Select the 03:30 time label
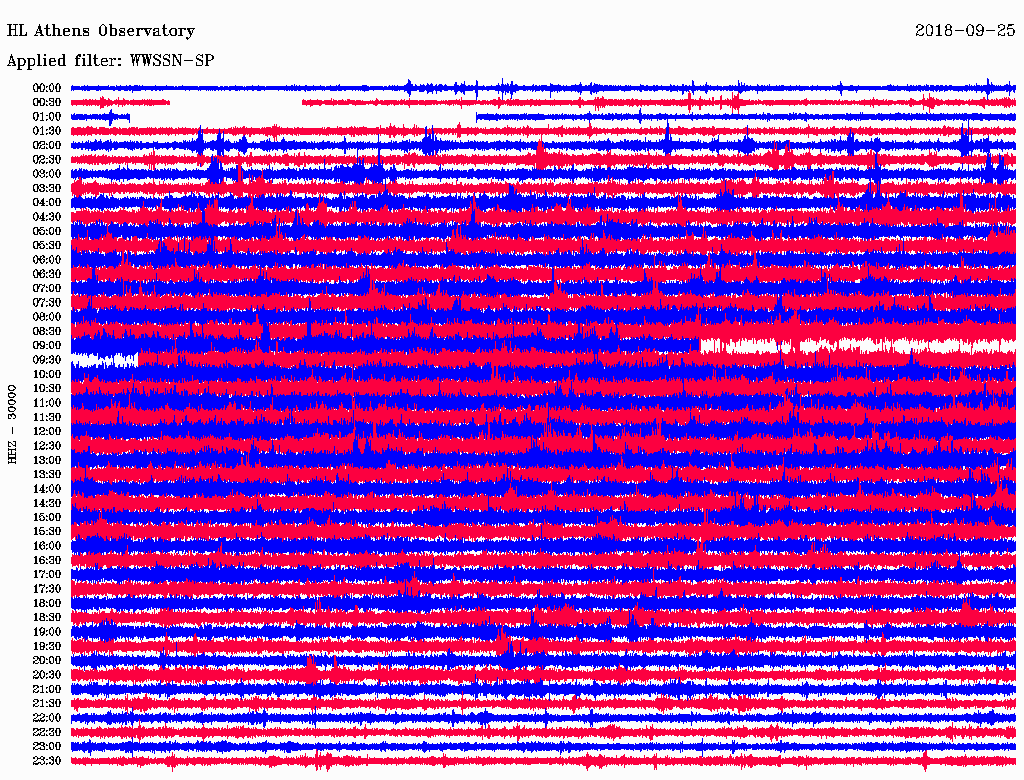The image size is (1024, 780). pyautogui.click(x=47, y=188)
